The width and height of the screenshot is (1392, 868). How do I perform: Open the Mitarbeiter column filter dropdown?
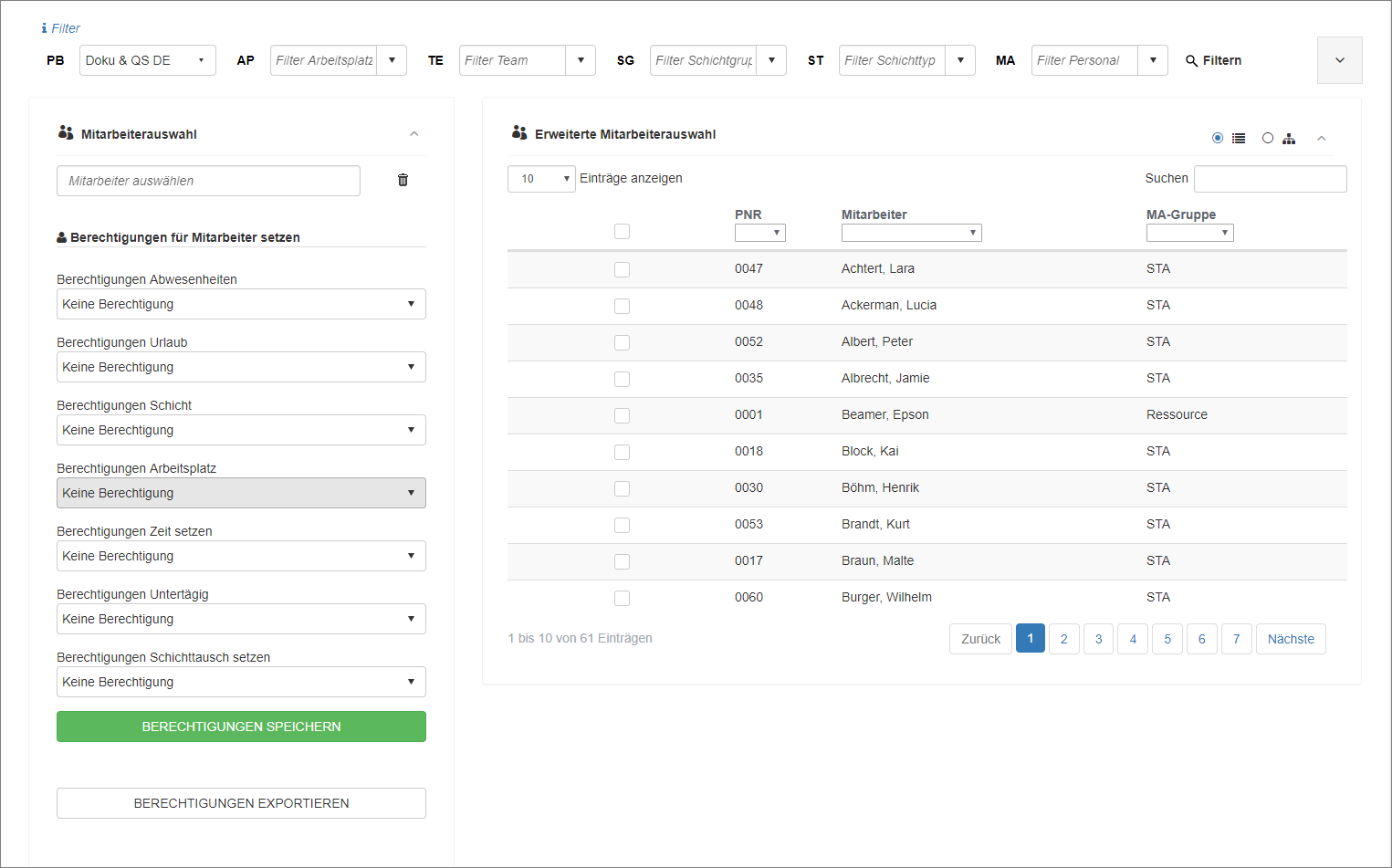pyautogui.click(x=912, y=233)
